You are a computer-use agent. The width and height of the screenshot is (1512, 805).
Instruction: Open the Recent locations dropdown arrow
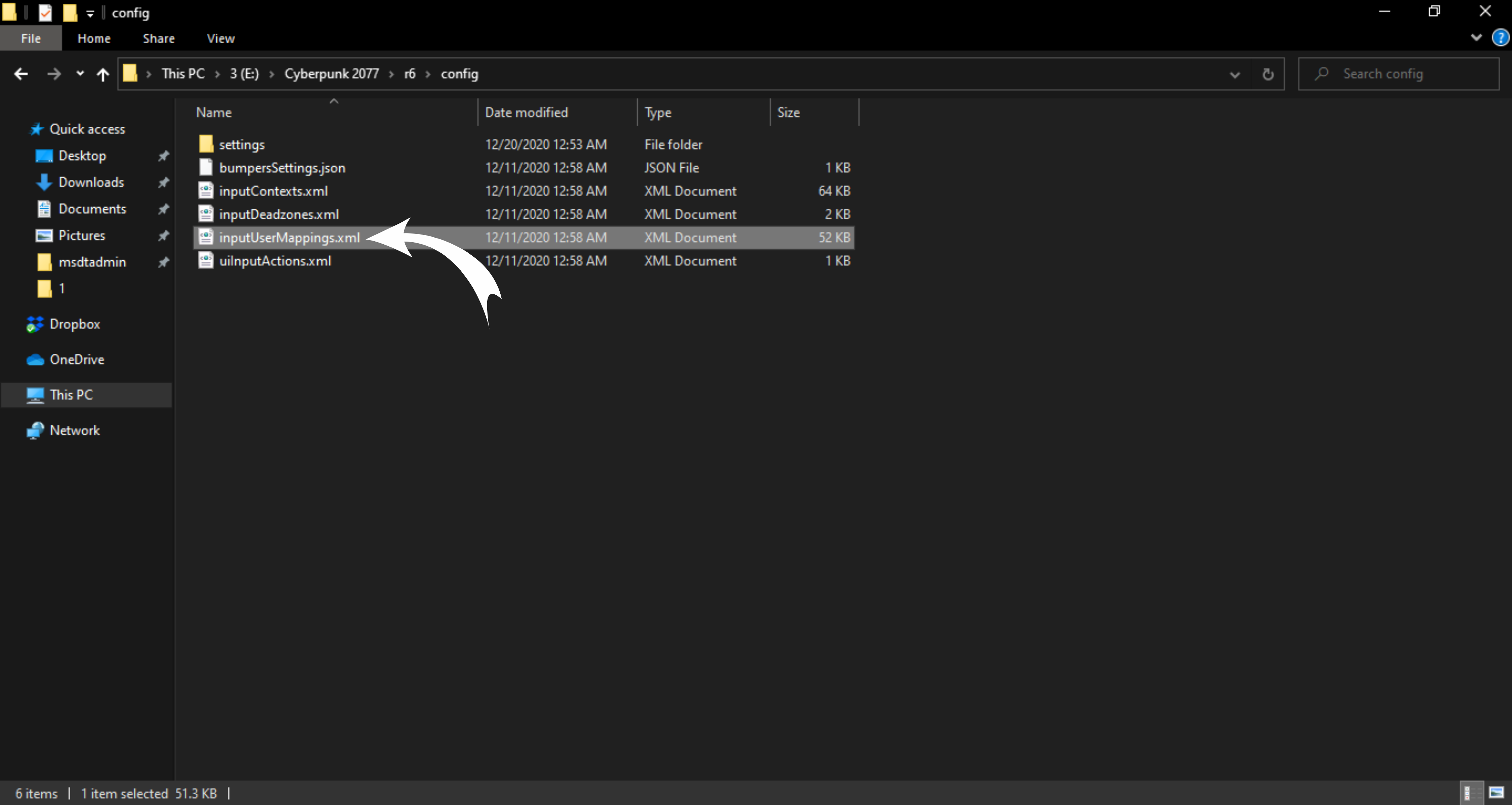click(x=80, y=74)
